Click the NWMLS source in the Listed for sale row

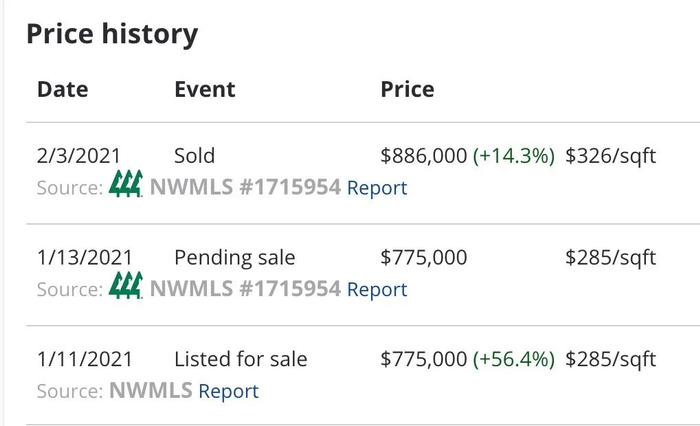pos(150,392)
